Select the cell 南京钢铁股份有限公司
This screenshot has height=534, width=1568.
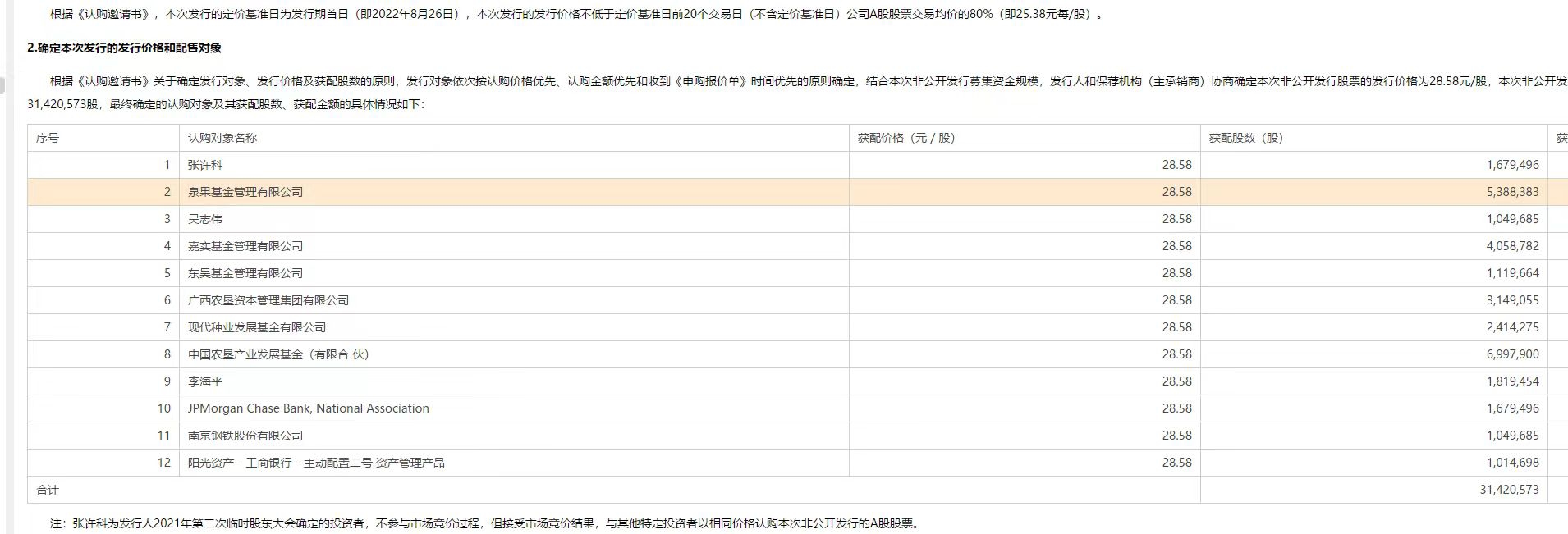[514, 436]
